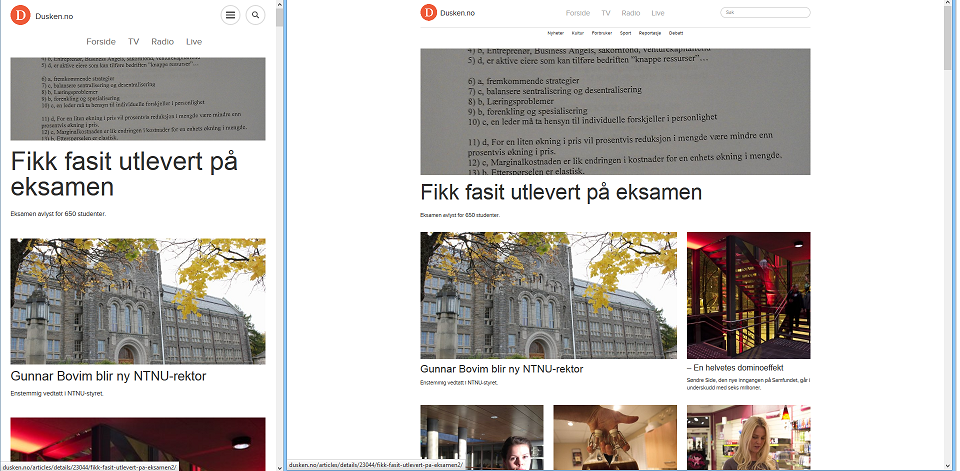Screen dimensions: 960x471
Task: Open thumbnail of hand holding bottles
Action: click(615, 437)
